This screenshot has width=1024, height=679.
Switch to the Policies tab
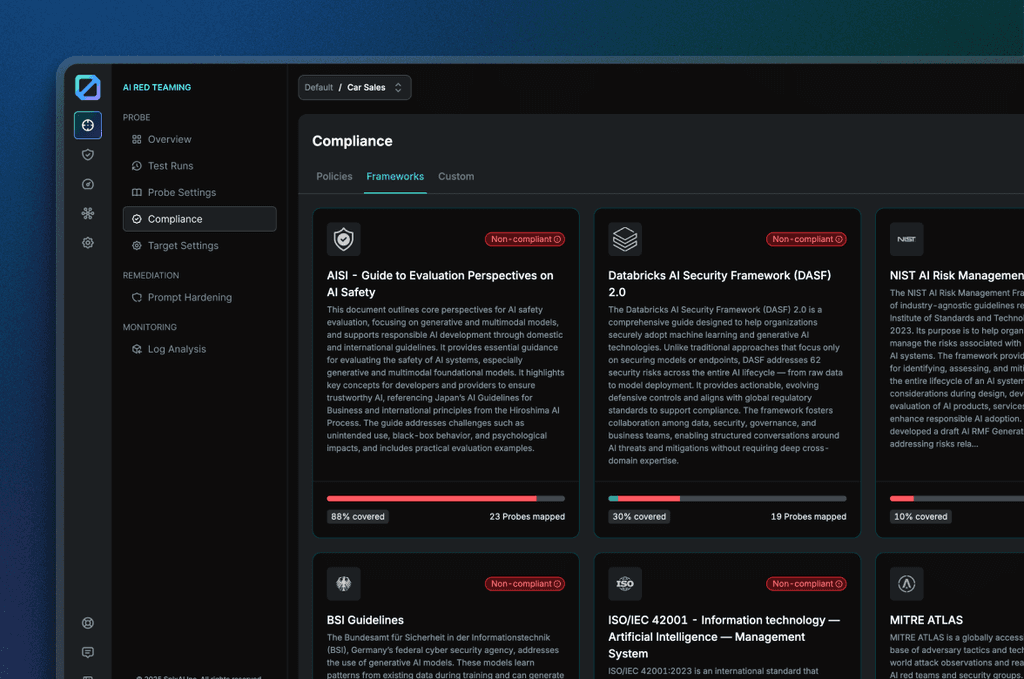[334, 176]
